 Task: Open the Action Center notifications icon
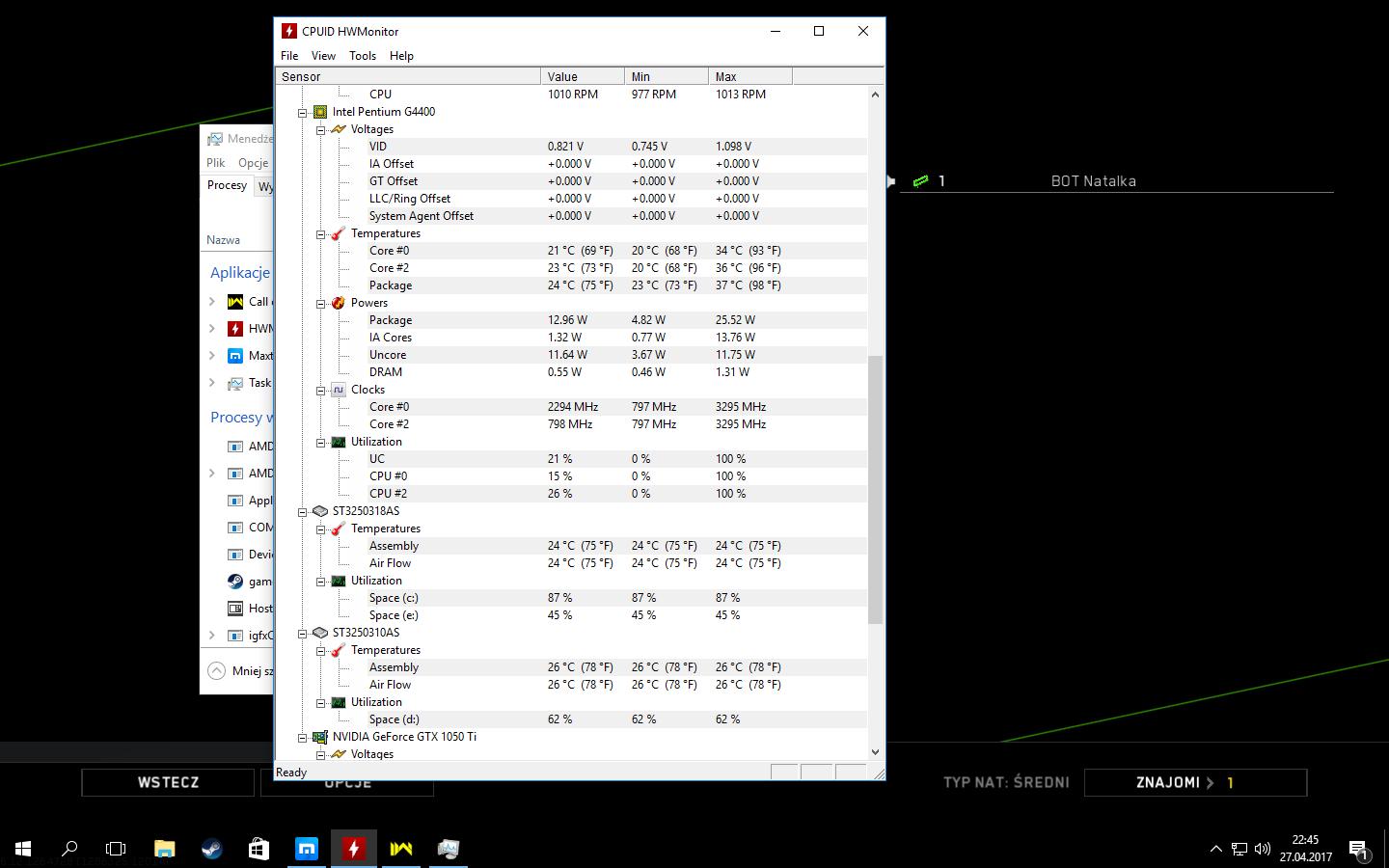[x=1359, y=850]
